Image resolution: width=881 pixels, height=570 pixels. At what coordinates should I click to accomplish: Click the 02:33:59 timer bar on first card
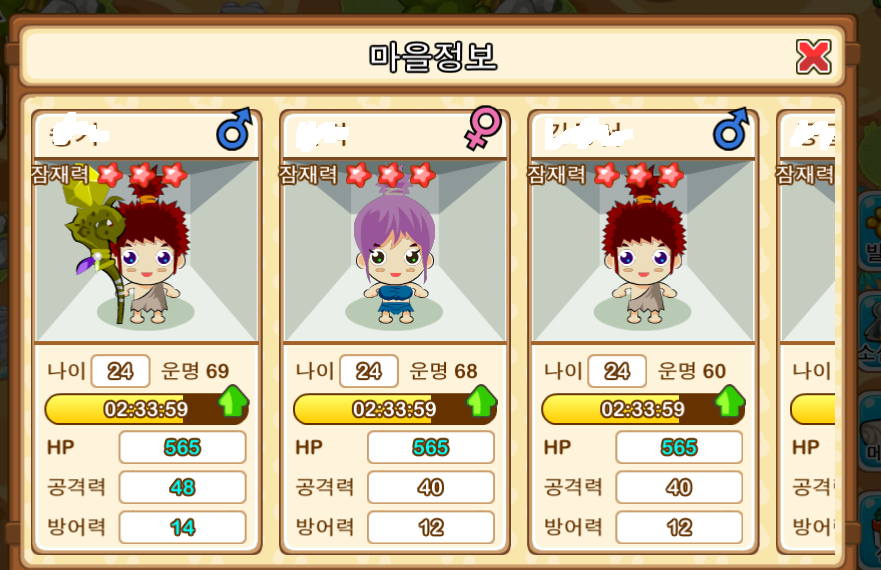pyautogui.click(x=146, y=409)
